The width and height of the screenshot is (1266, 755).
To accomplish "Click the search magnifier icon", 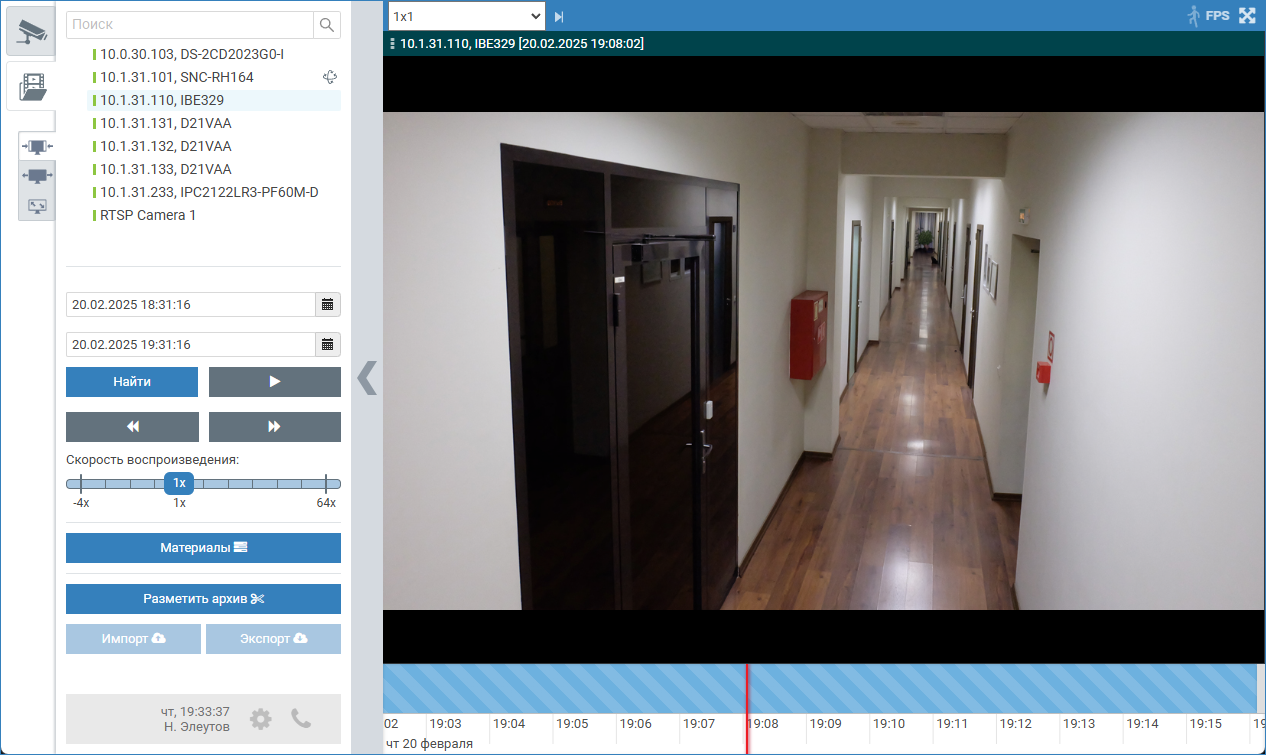I will point(326,24).
